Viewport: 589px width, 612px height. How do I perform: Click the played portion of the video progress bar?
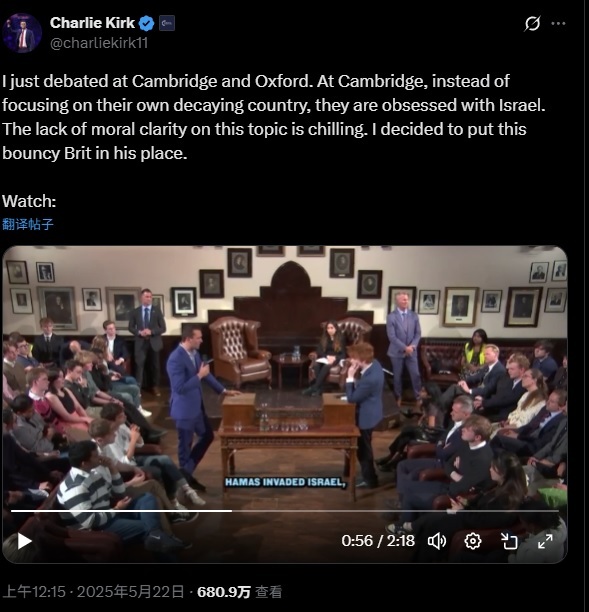121,511
